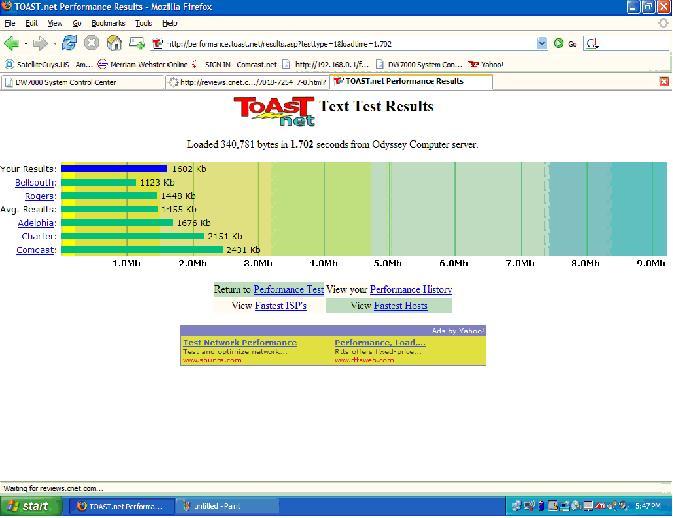Open the Adelphia ISP link
Viewport: 673px width, 518px height.
[x=36, y=223]
